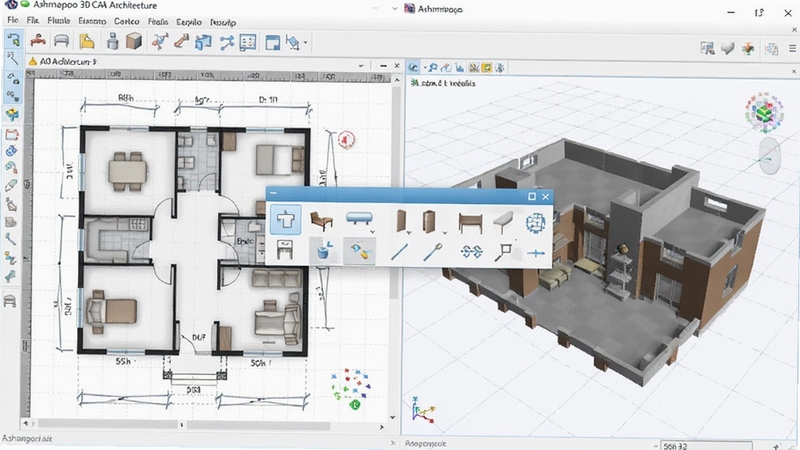Image resolution: width=800 pixels, height=450 pixels.
Task: Expand the single door dropdown arrow
Action: point(409,233)
